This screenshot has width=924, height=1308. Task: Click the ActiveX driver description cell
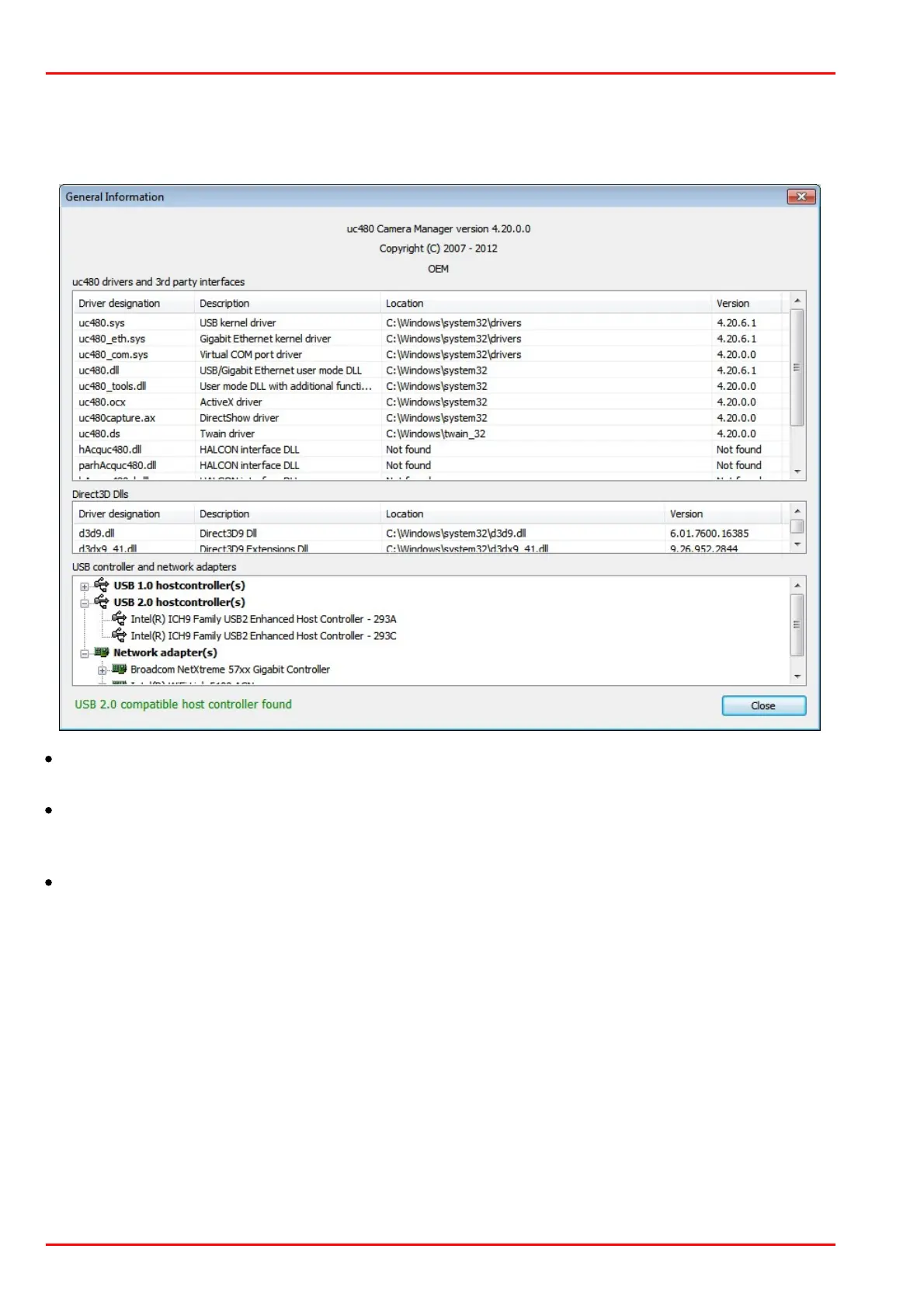(231, 402)
